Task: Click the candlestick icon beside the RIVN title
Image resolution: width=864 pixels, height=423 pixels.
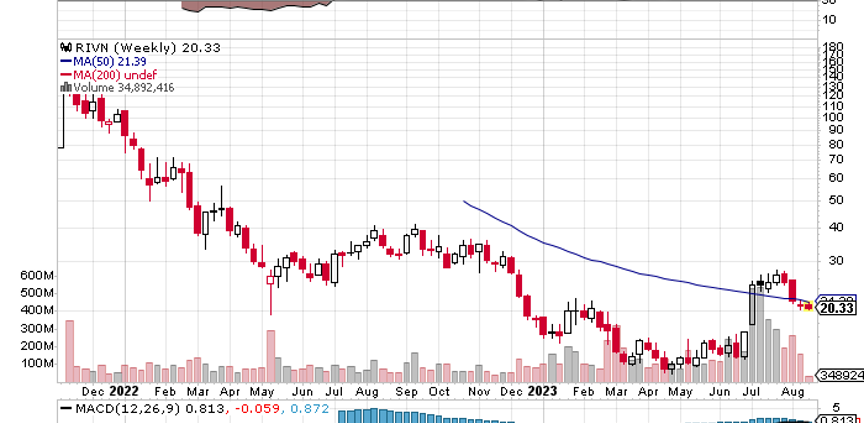Action: coord(65,46)
